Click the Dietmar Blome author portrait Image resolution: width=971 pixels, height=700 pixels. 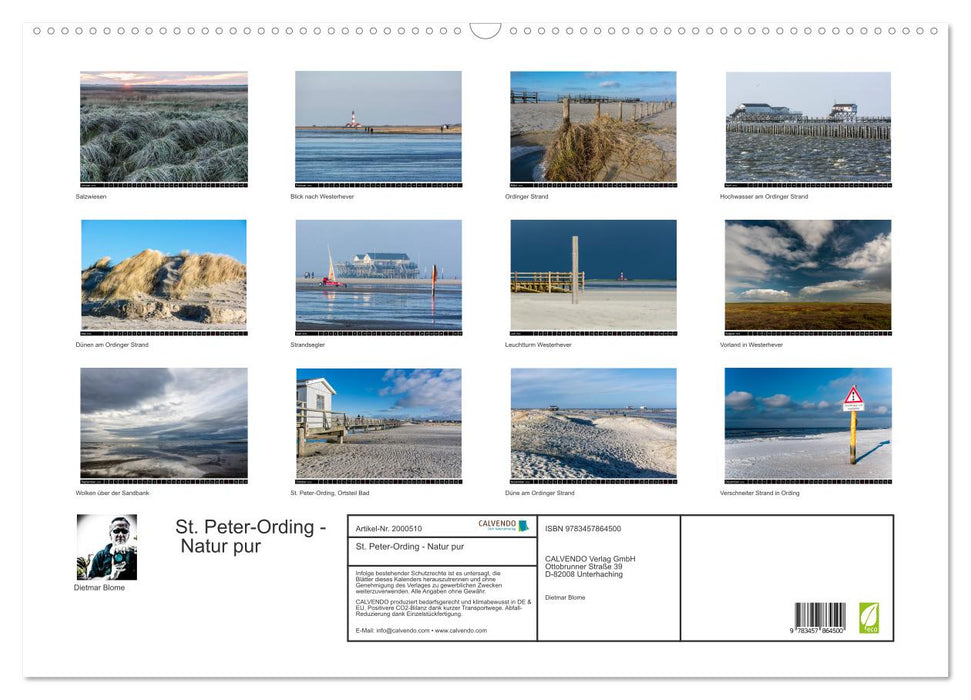tap(106, 545)
